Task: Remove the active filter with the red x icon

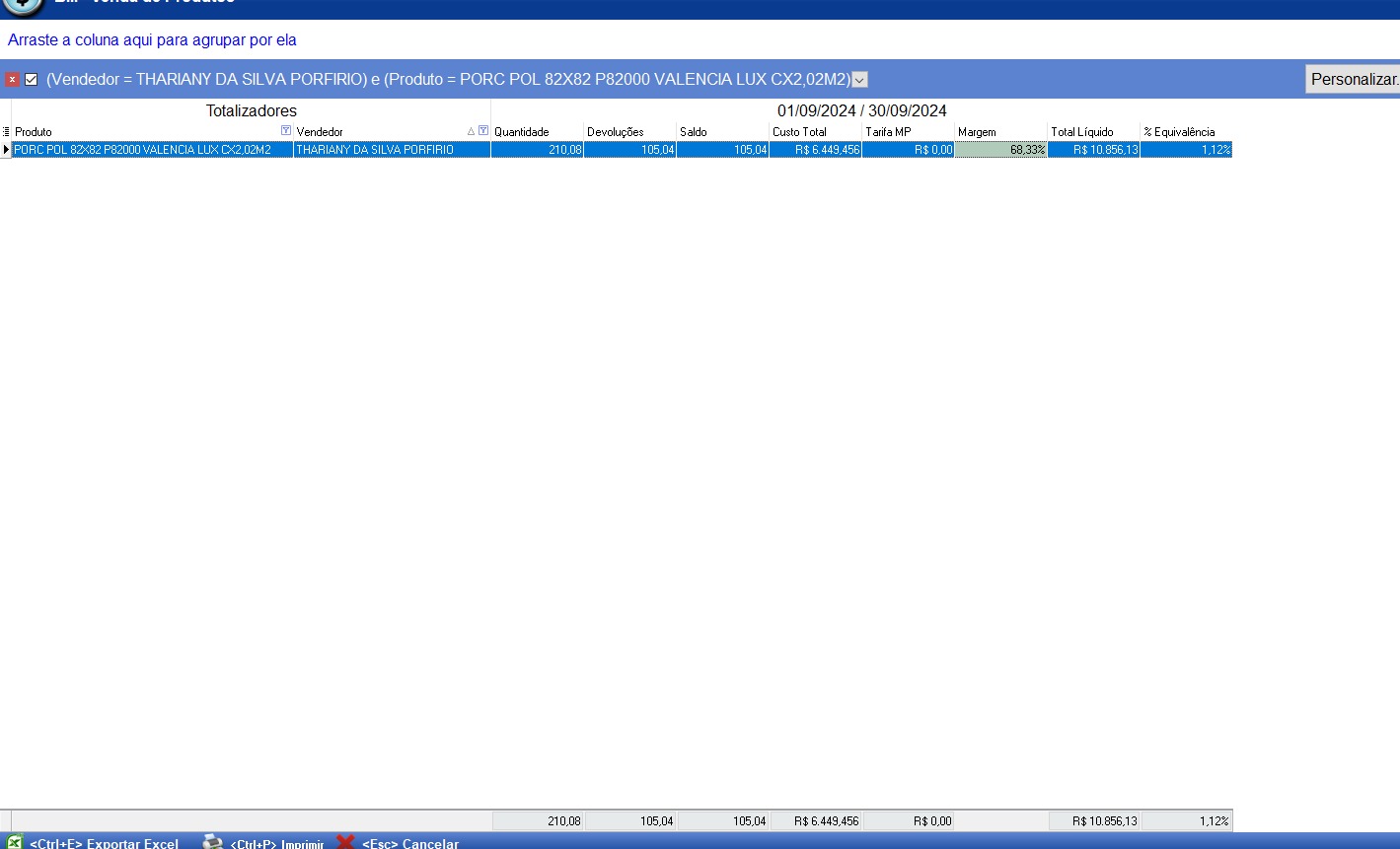Action: pyautogui.click(x=12, y=80)
